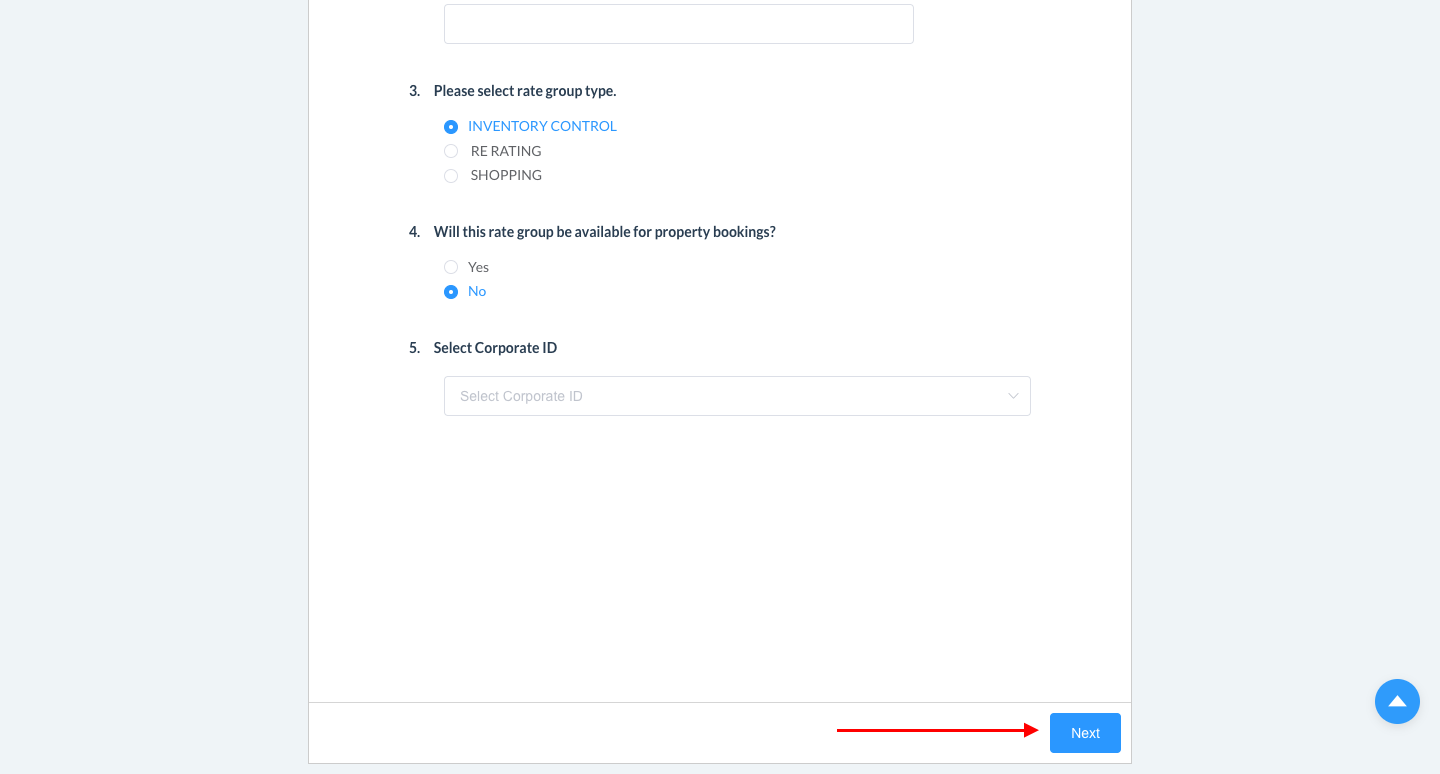The height and width of the screenshot is (774, 1440).
Task: Click the 'Select Corporate ID' question heading
Action: click(495, 348)
